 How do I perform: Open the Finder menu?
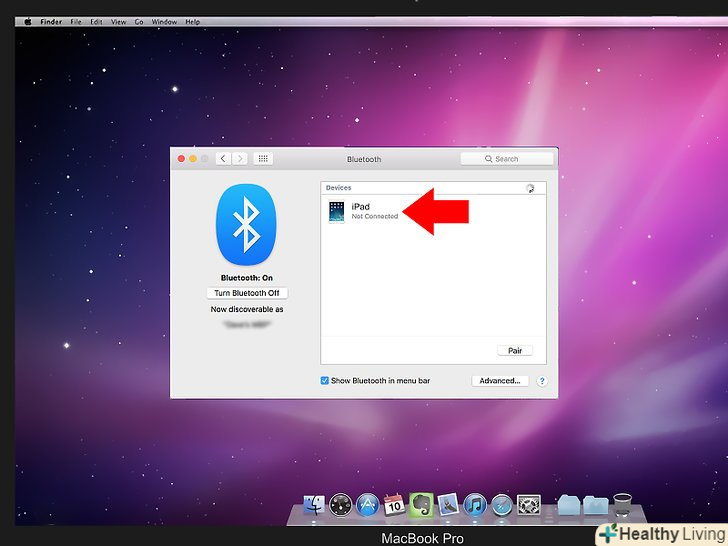(x=51, y=21)
